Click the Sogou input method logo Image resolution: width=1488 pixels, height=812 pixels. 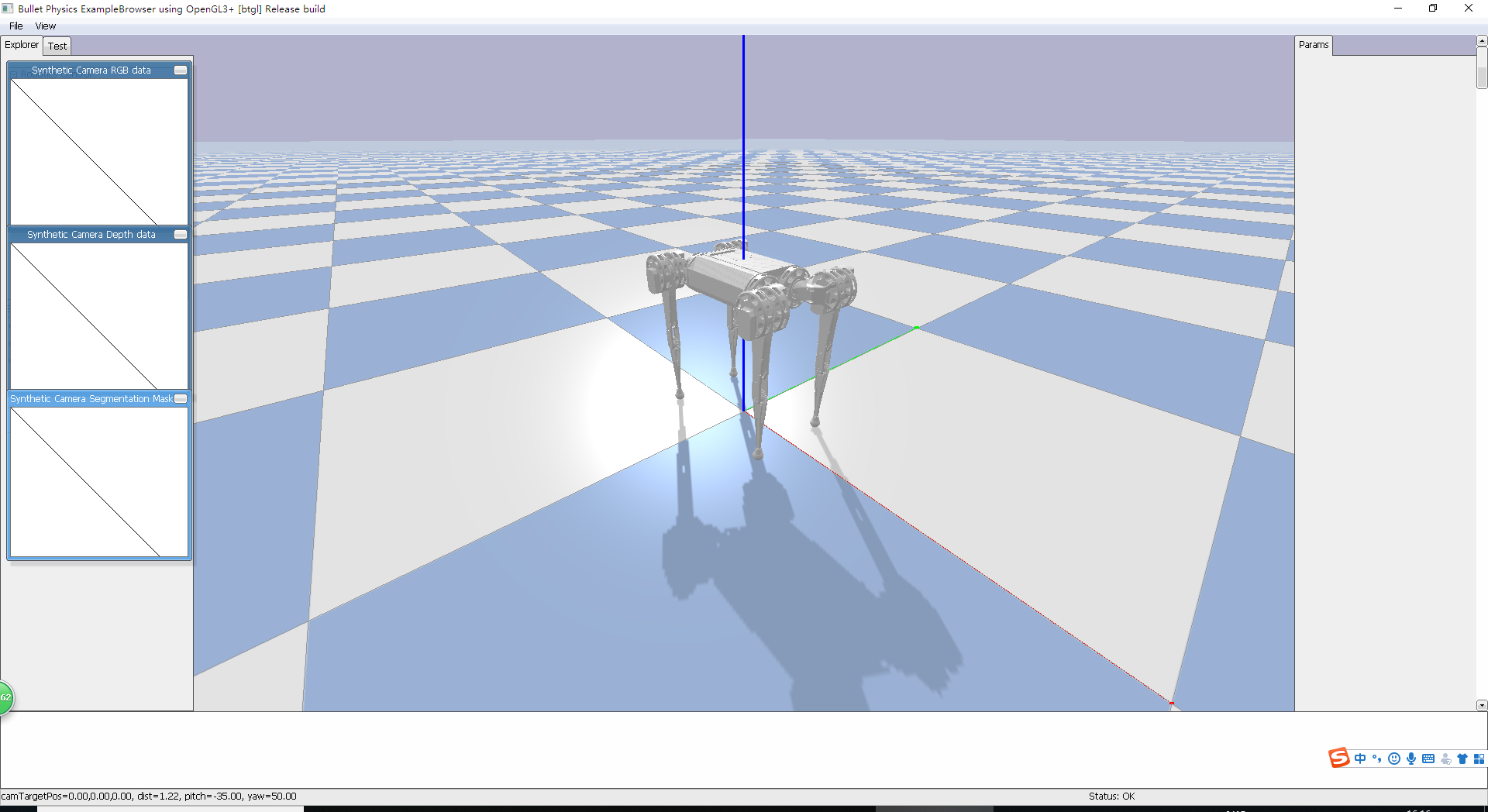tap(1338, 758)
